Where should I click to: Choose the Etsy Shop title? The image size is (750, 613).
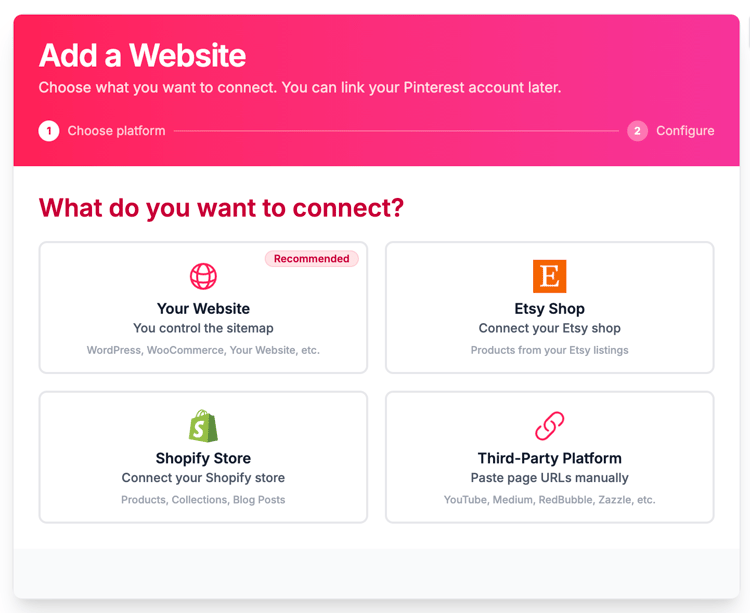pyautogui.click(x=549, y=309)
